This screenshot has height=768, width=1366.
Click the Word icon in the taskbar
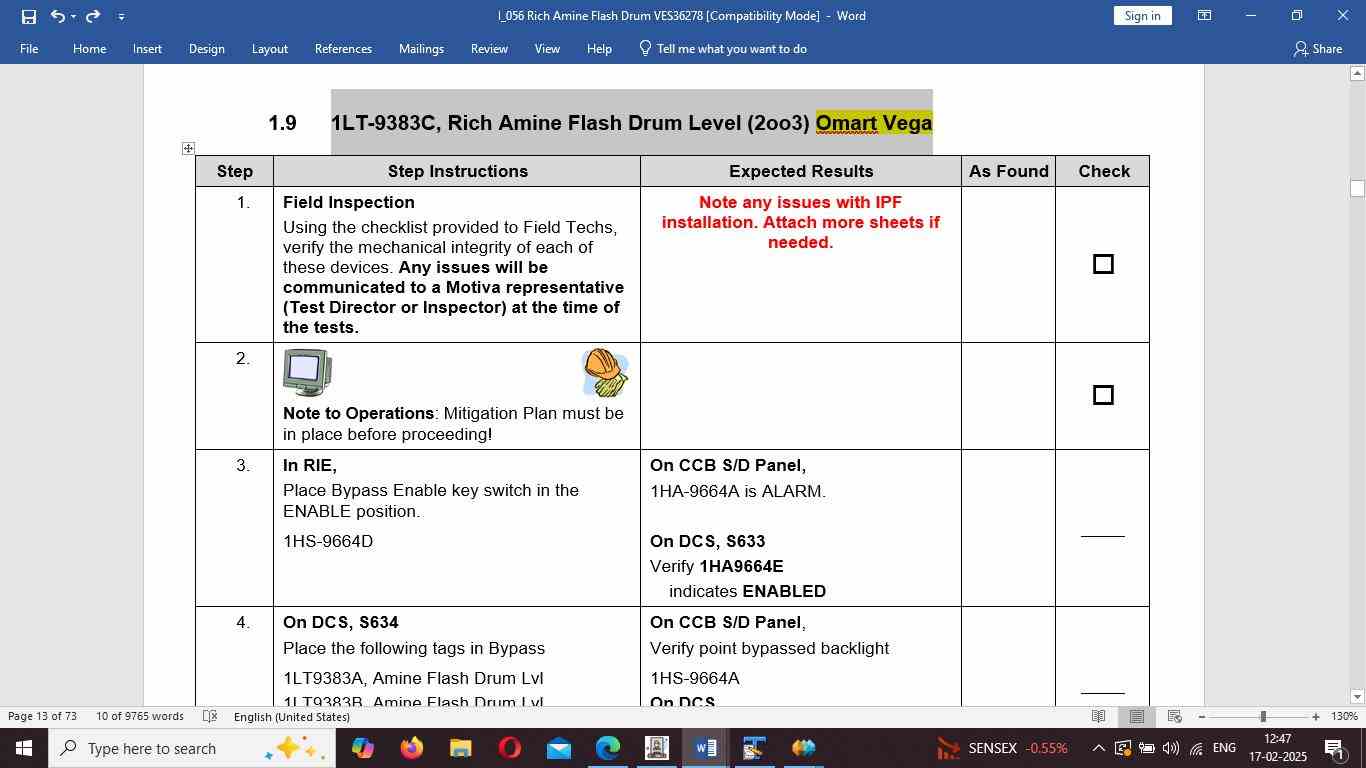706,748
